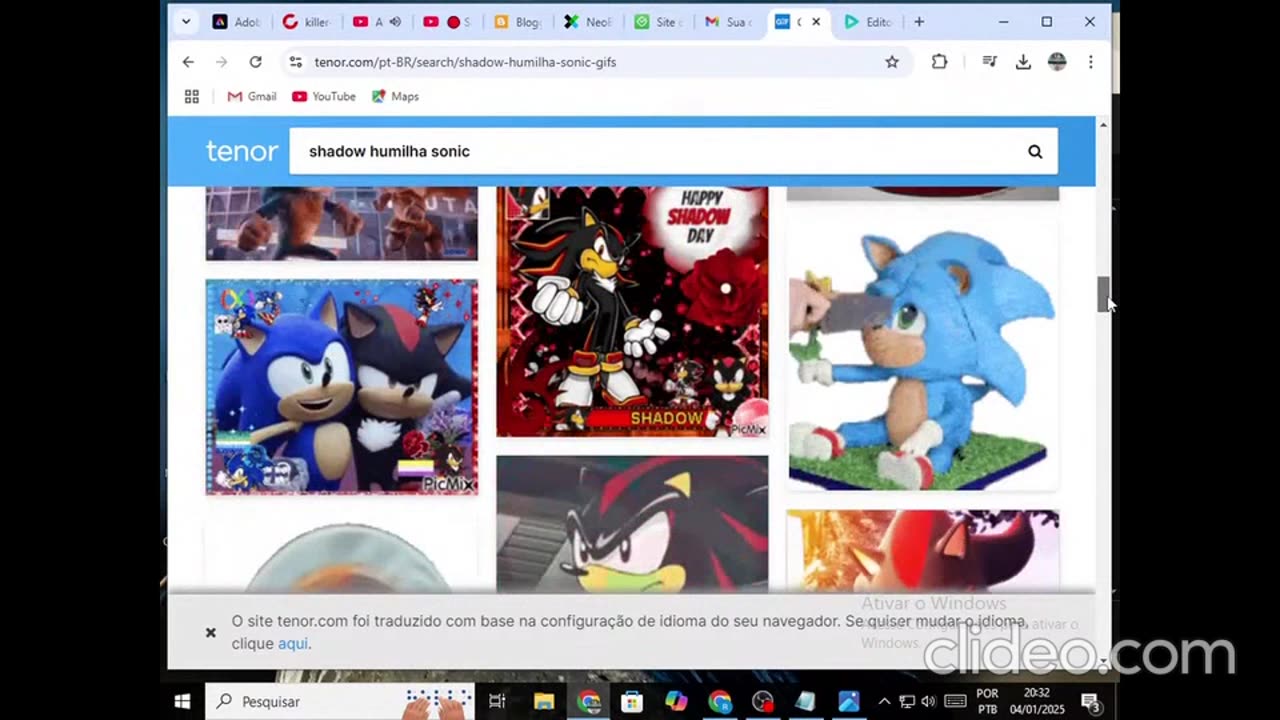Screen dimensions: 1280x720
Task: Open the Sonic and Shadow hugging PicMix GIF
Action: point(342,387)
